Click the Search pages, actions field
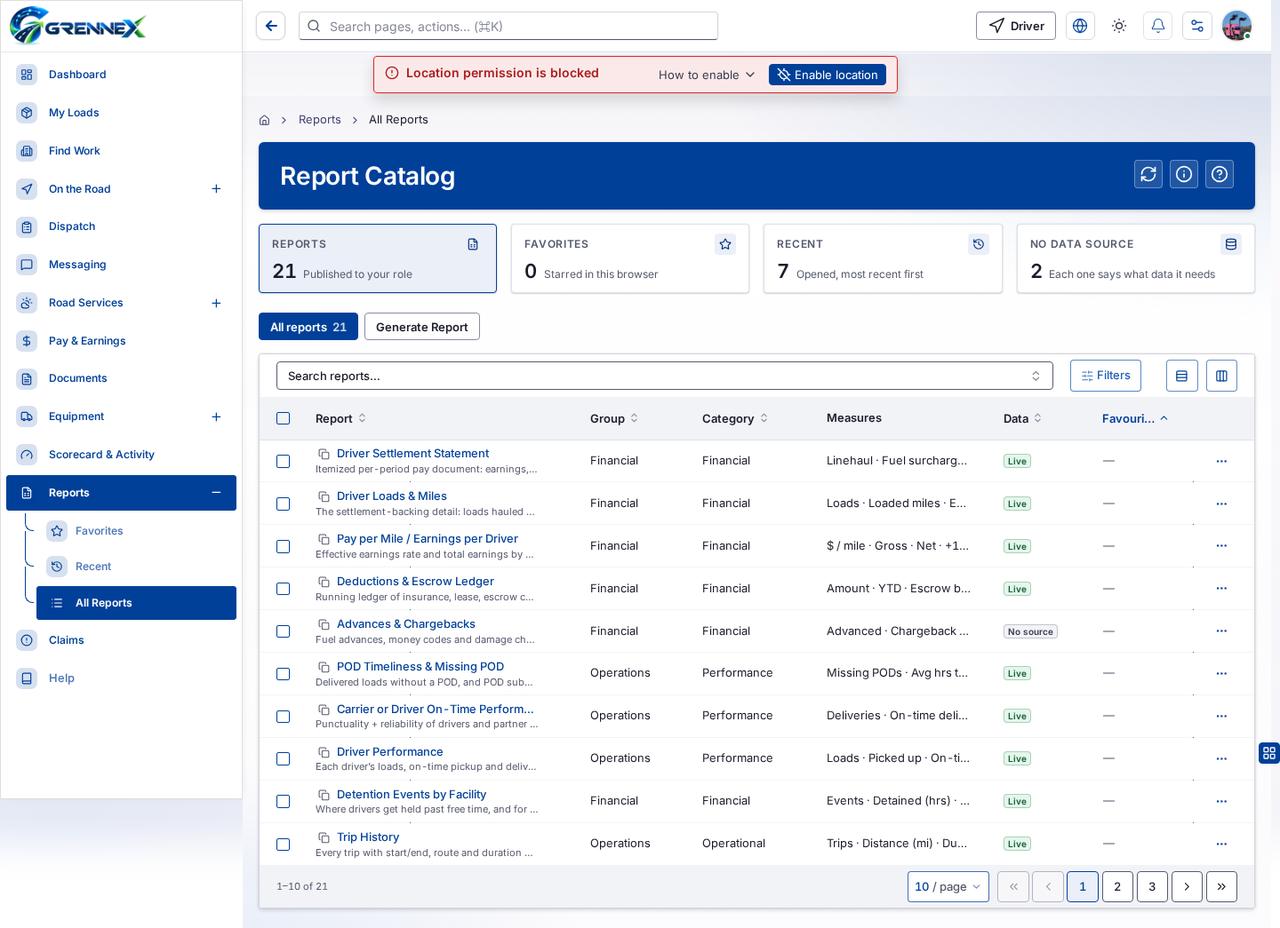Viewport: 1280px width, 928px height. tap(508, 26)
